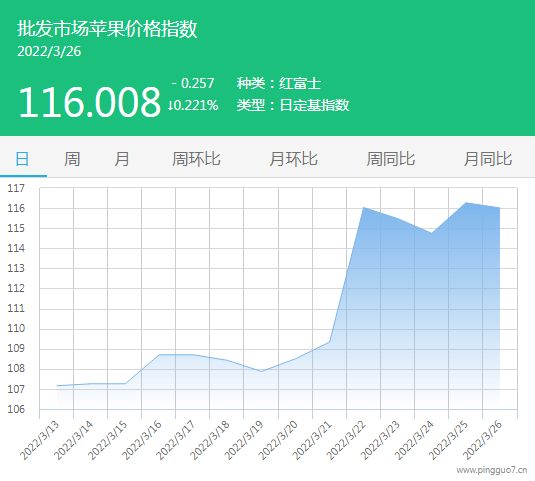Click the 2022/3/22 peak data point

pyautogui.click(x=364, y=207)
